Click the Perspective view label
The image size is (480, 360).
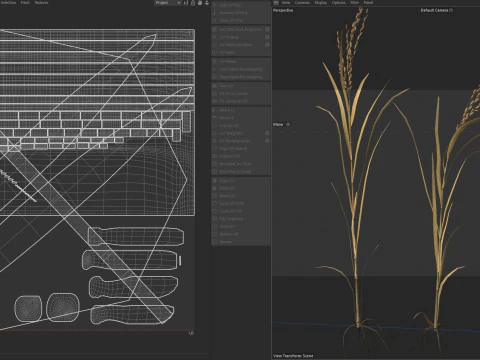coord(283,10)
